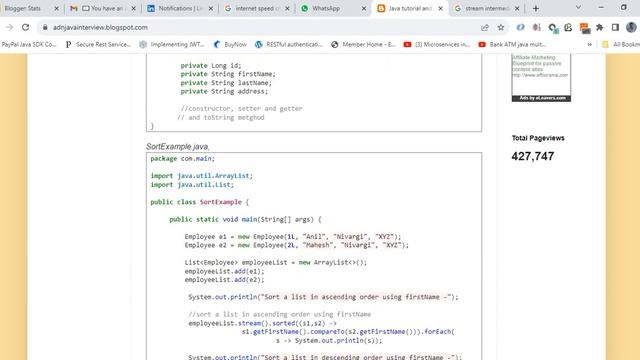Close the Java tutorial tab
Image resolution: width=640 pixels, height=360 pixels.
coord(440,8)
